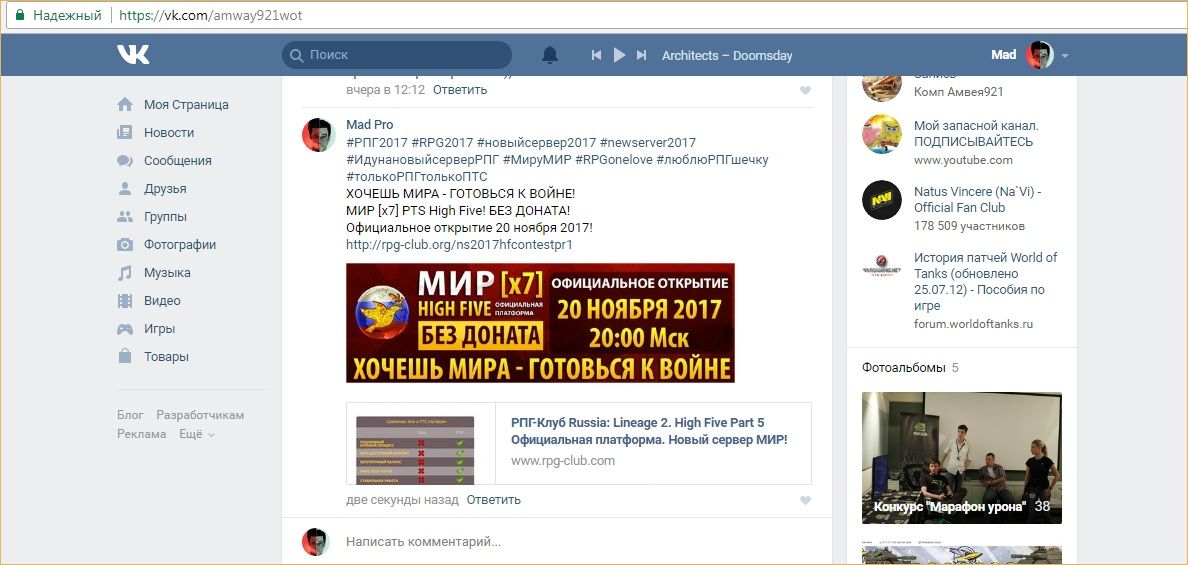Click hashtag #newserver2017
This screenshot has height=565, width=1188.
[648, 142]
